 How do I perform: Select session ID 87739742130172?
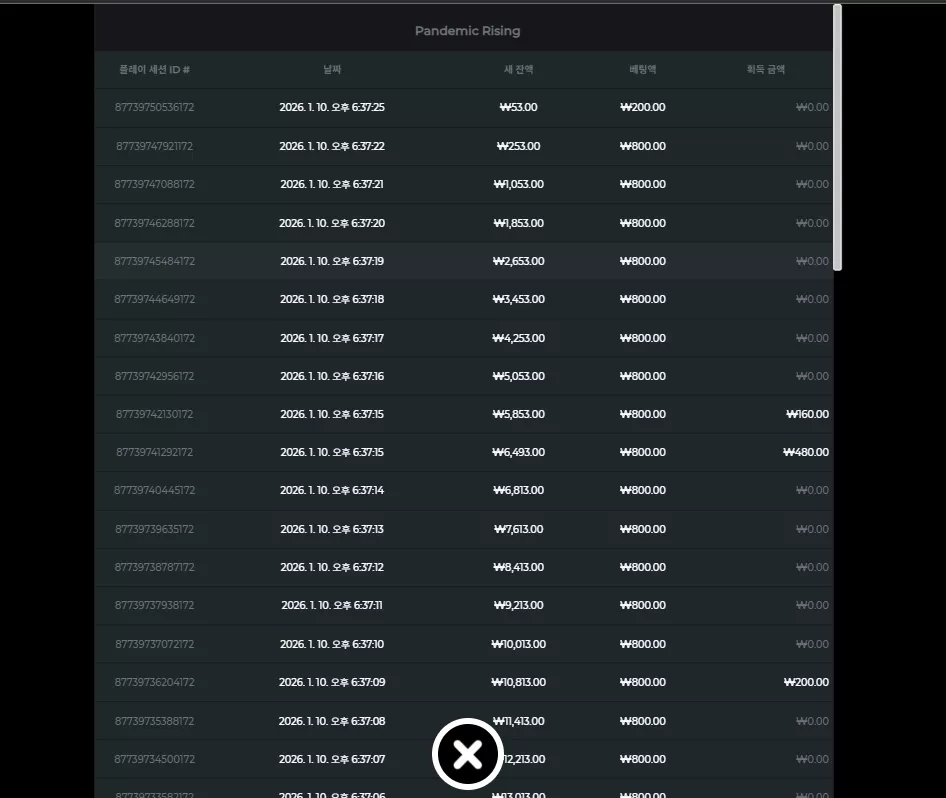(154, 414)
